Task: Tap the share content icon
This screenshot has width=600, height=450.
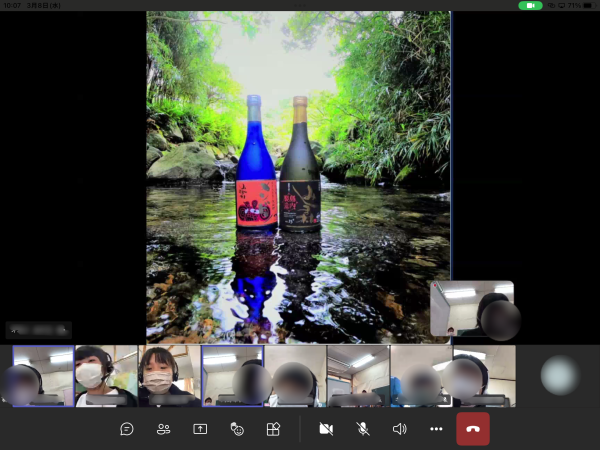Action: coord(200,429)
